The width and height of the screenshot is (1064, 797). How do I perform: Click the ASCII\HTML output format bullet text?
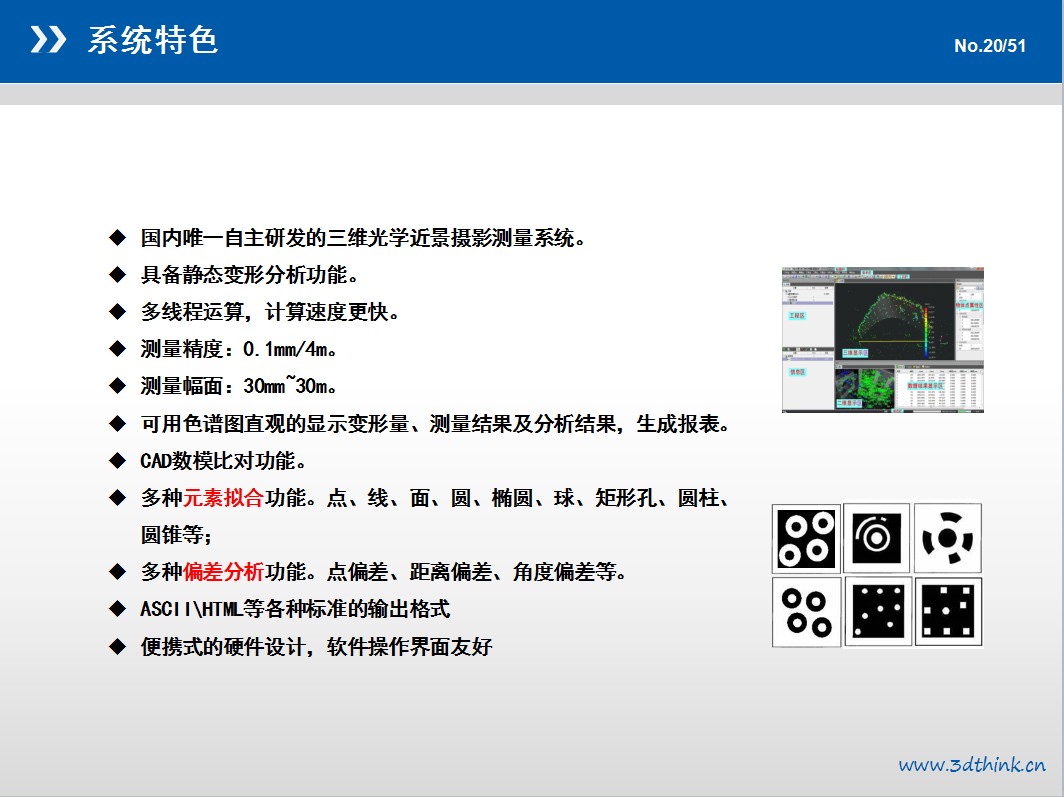pyautogui.click(x=295, y=609)
